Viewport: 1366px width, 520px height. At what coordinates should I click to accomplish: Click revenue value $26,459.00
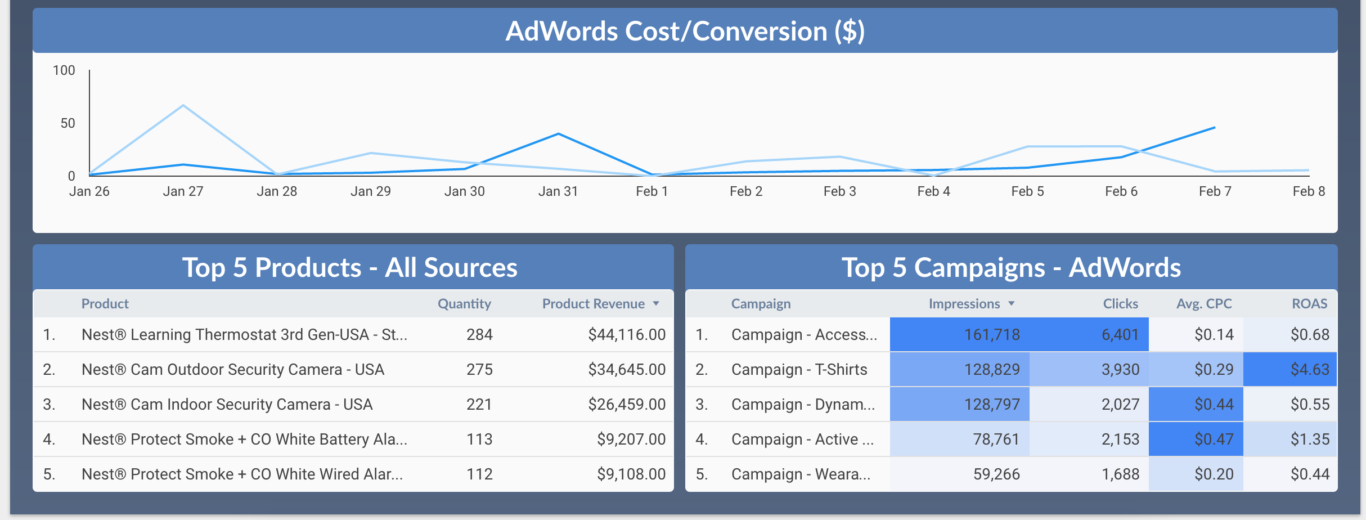[627, 404]
